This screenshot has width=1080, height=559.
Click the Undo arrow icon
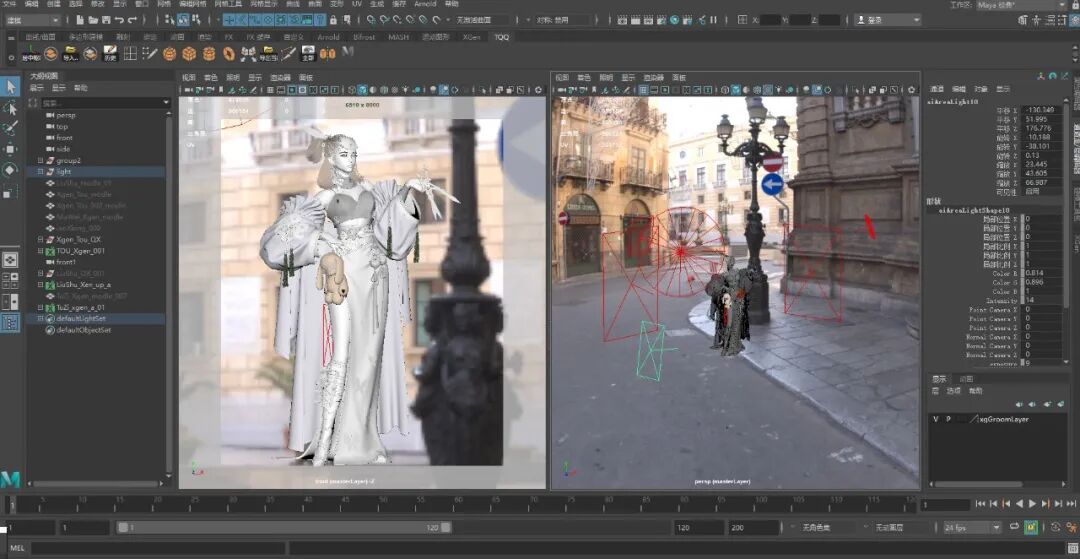(x=120, y=20)
